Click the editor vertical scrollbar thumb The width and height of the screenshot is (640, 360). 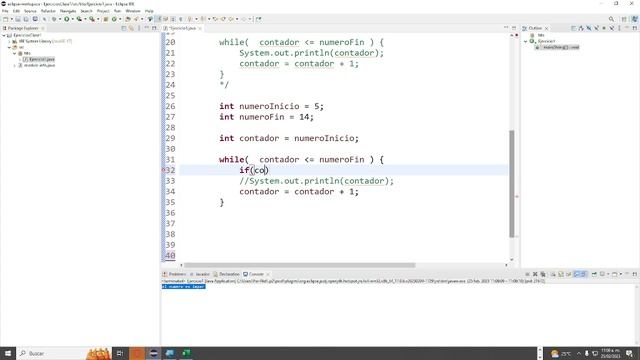(512, 183)
